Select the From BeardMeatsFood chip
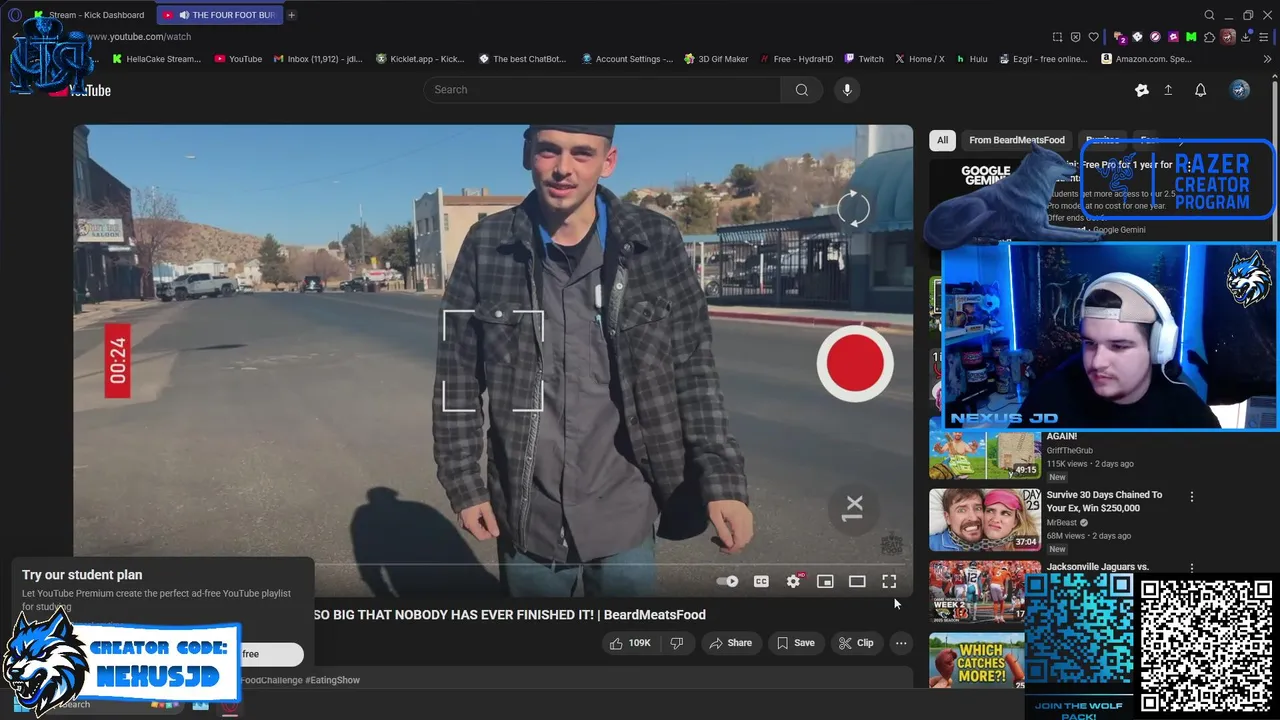This screenshot has height=720, width=1280. click(x=1017, y=140)
